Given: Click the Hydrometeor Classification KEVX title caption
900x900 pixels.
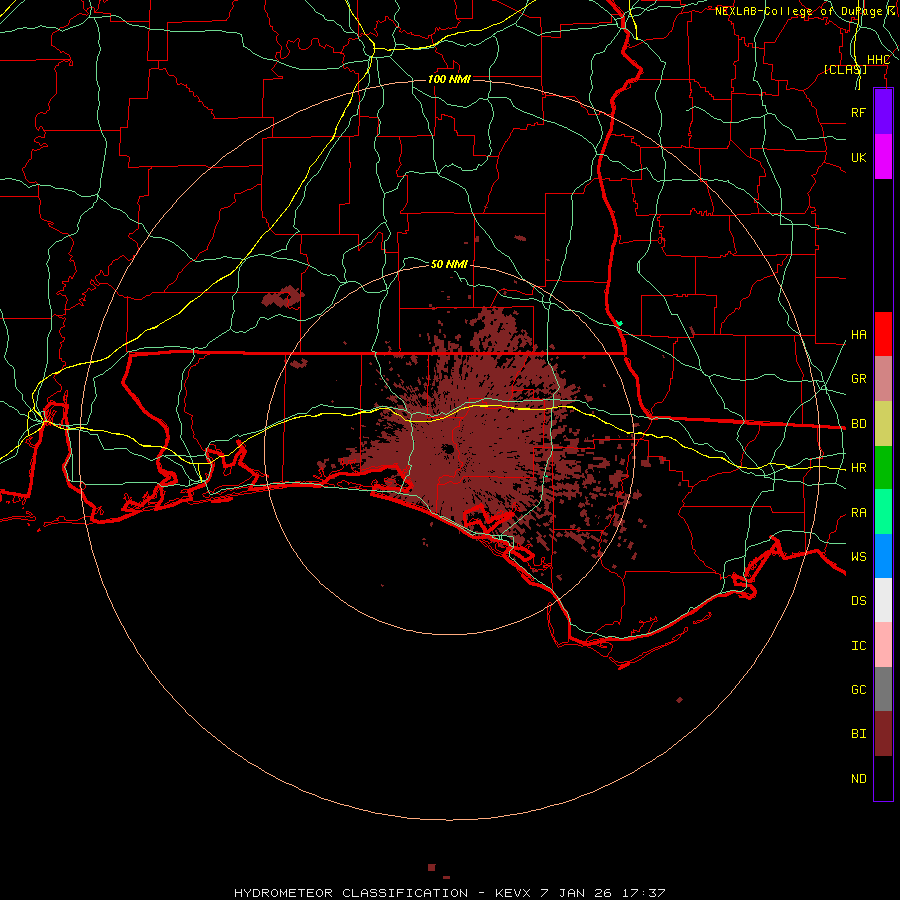Looking at the screenshot, I should pos(449,893).
